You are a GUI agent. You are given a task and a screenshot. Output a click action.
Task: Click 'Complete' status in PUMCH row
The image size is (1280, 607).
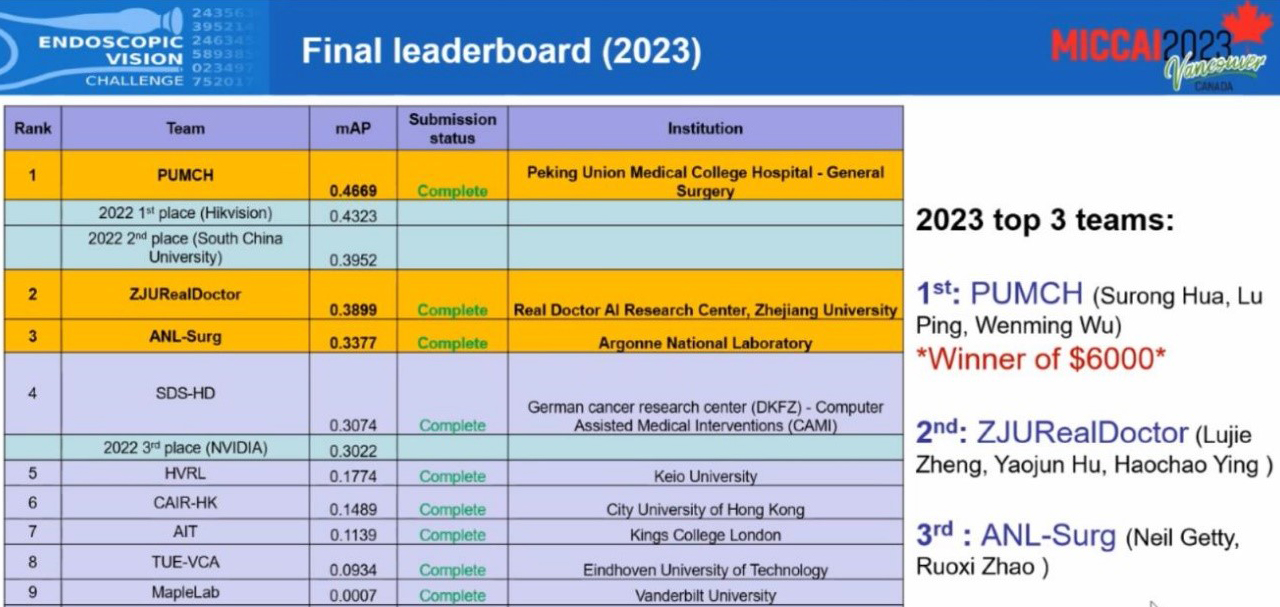tap(452, 190)
